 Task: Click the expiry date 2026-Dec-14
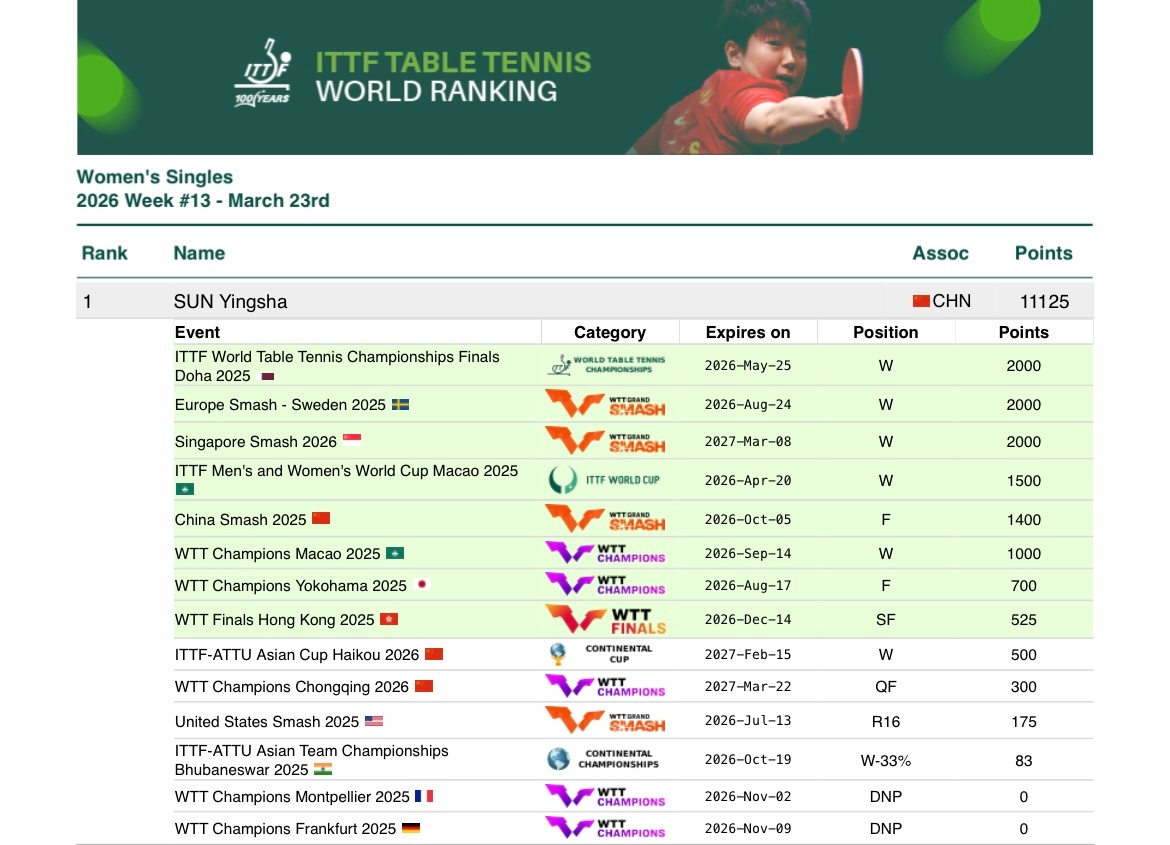tap(748, 620)
